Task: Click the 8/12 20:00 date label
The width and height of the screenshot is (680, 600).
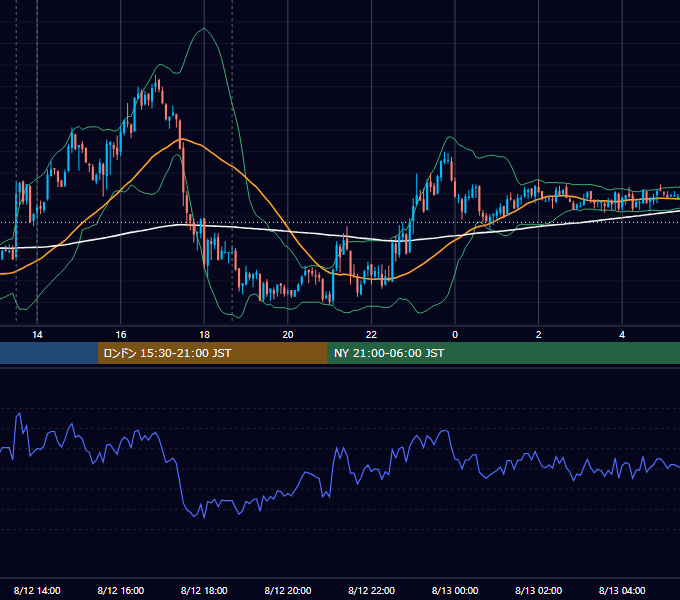Action: (x=288, y=590)
